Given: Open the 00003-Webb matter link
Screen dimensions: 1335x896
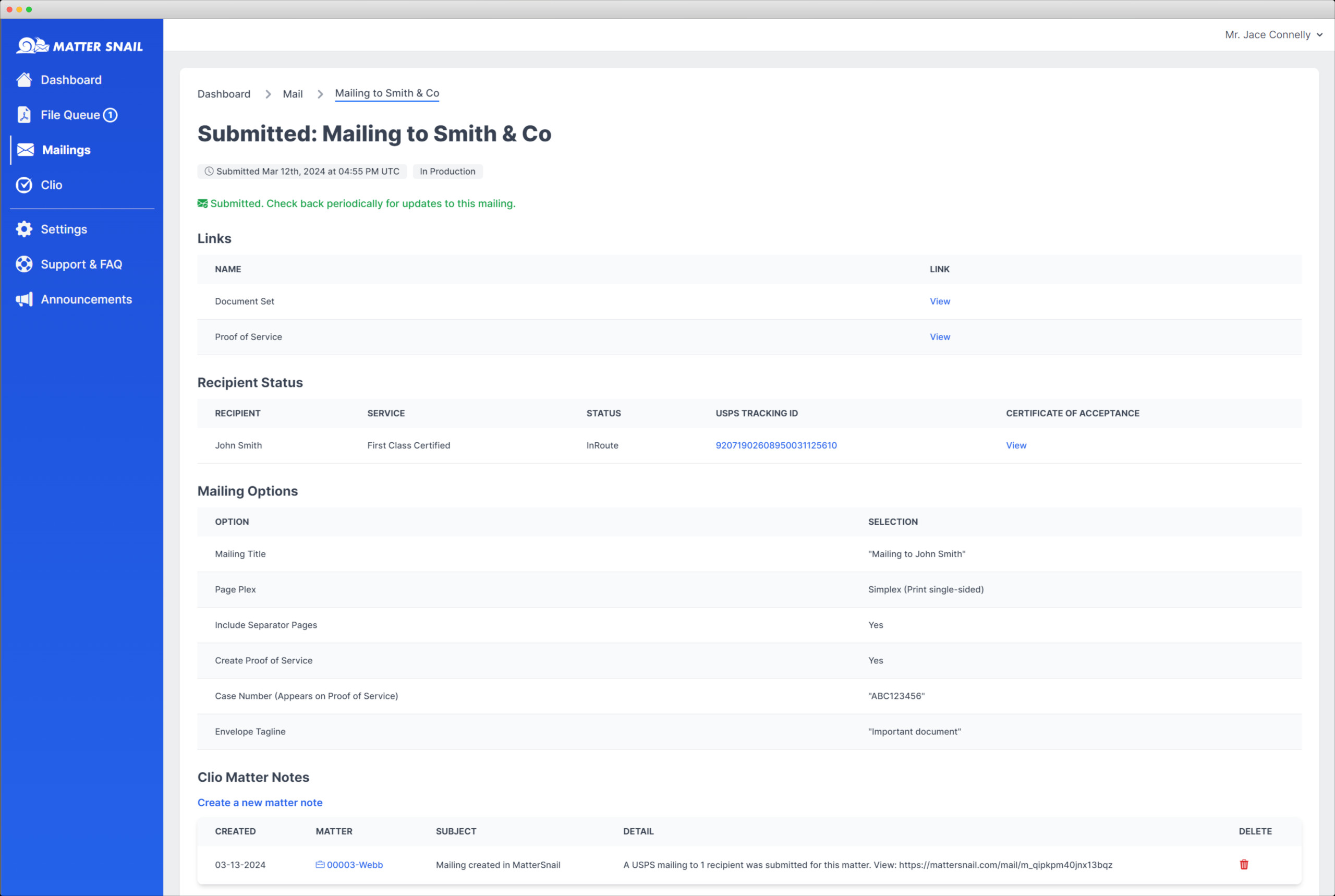Looking at the screenshot, I should 355,865.
